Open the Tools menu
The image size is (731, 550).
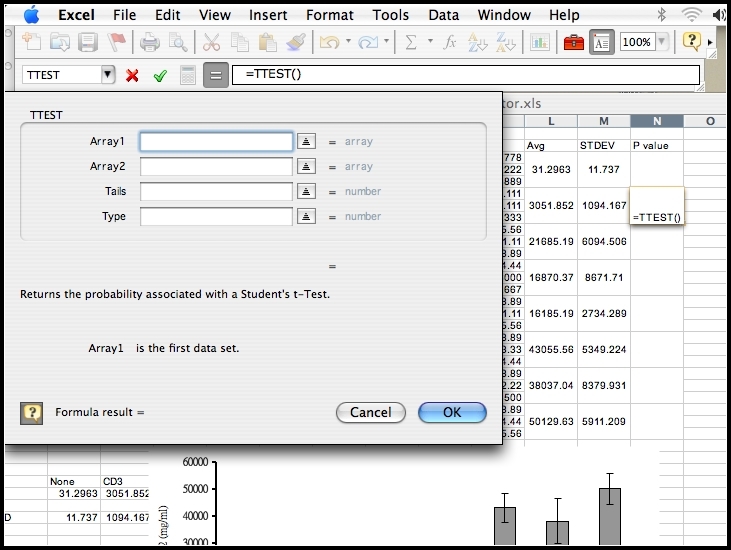[390, 15]
